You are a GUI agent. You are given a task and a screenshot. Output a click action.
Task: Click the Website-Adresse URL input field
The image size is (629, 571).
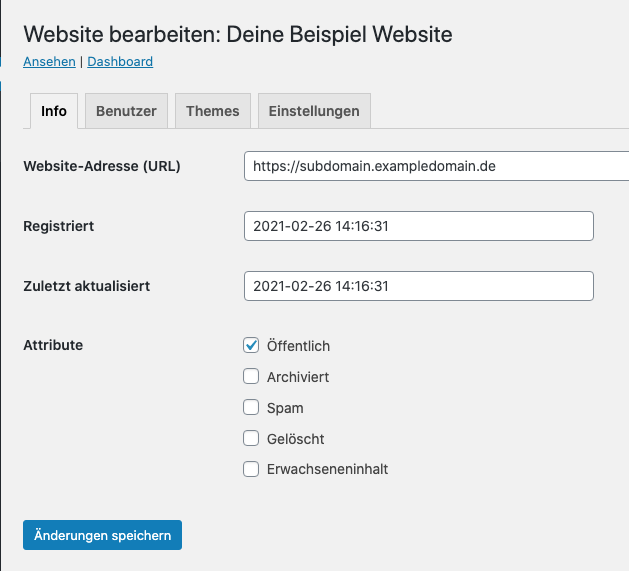[436, 166]
